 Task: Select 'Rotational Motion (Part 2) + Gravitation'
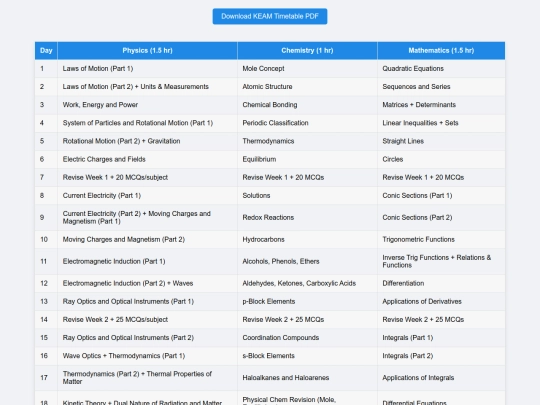click(x=147, y=141)
